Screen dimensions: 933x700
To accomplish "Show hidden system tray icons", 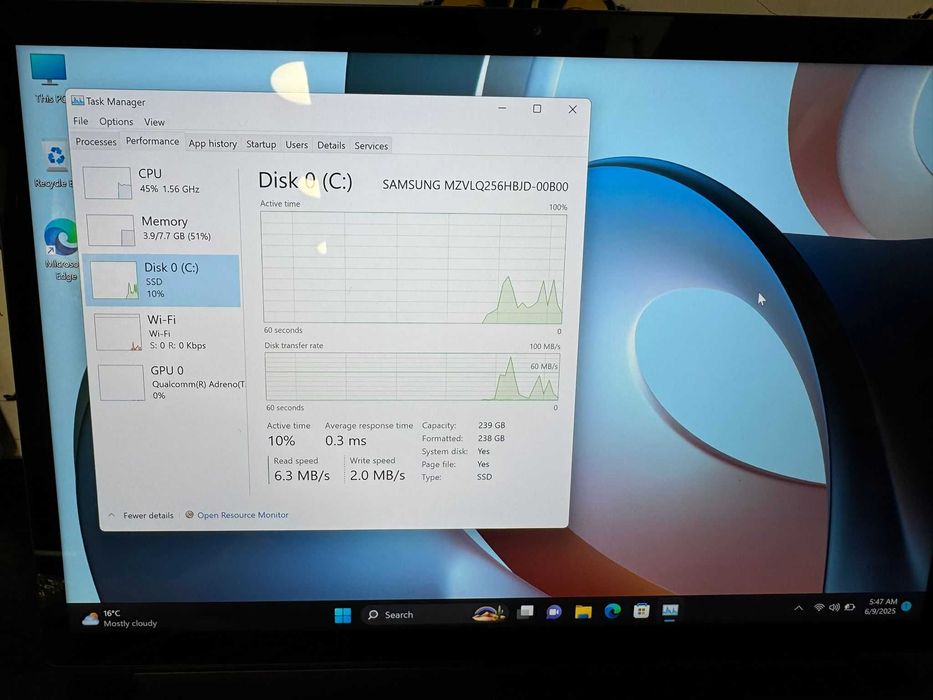I will tap(799, 608).
